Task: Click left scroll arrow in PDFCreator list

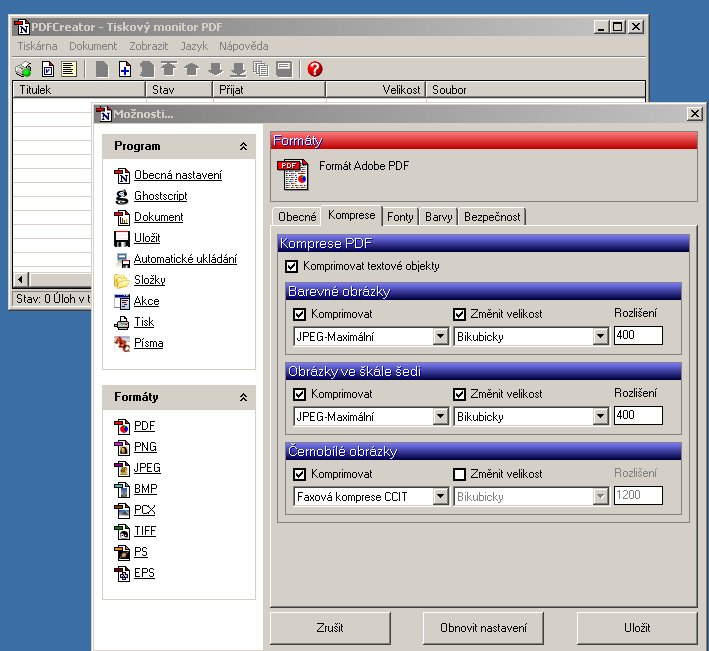Action: [x=20, y=279]
